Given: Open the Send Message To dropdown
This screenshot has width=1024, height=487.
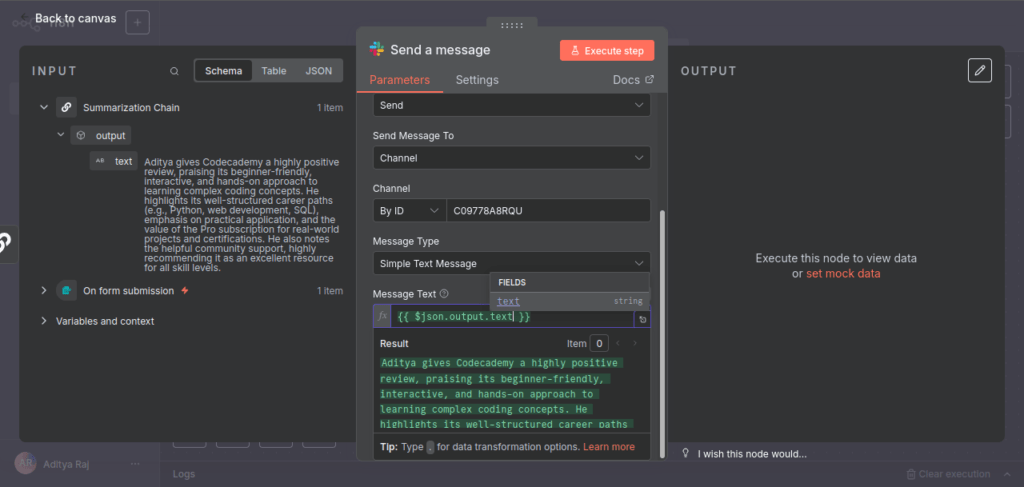Looking at the screenshot, I should [511, 158].
